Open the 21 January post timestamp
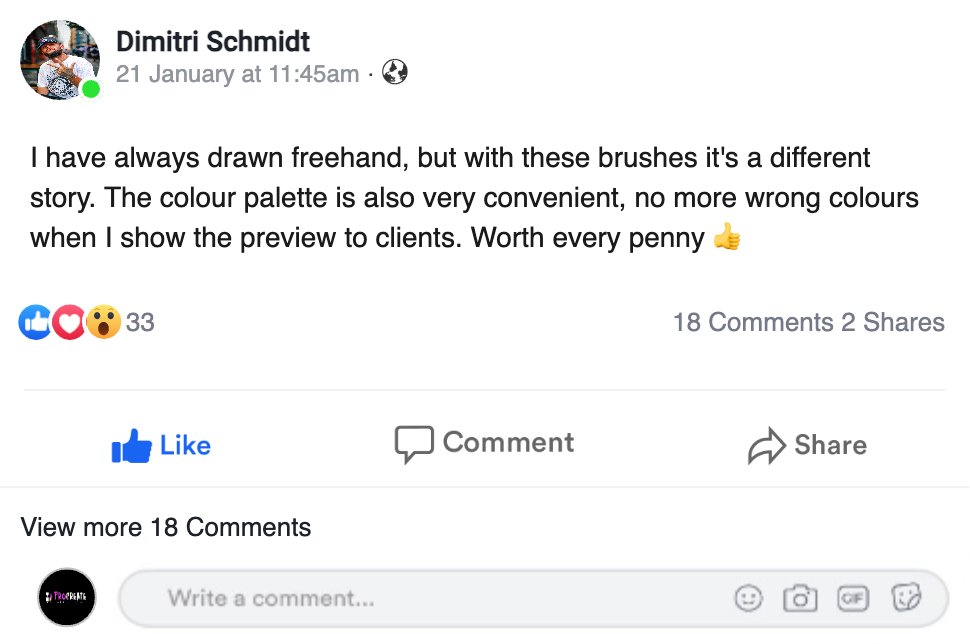 pyautogui.click(x=237, y=74)
